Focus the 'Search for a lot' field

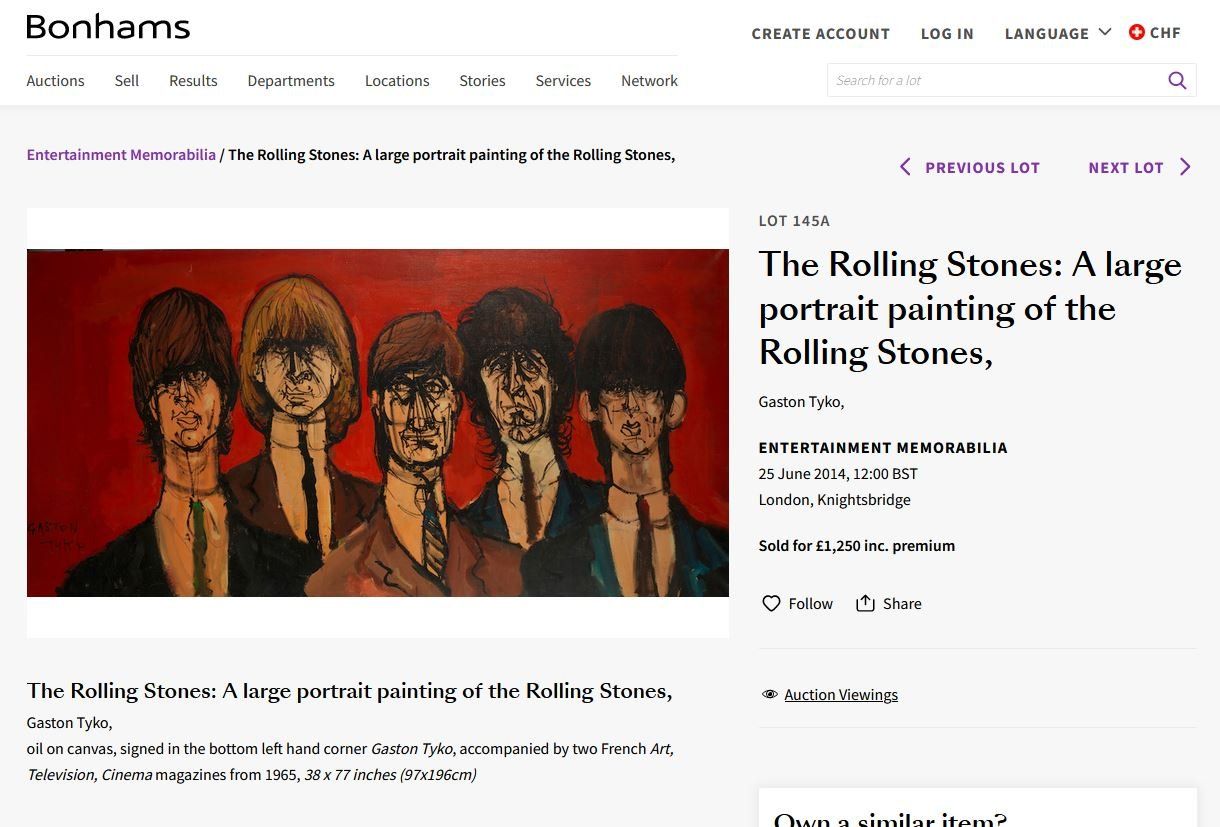(x=996, y=80)
